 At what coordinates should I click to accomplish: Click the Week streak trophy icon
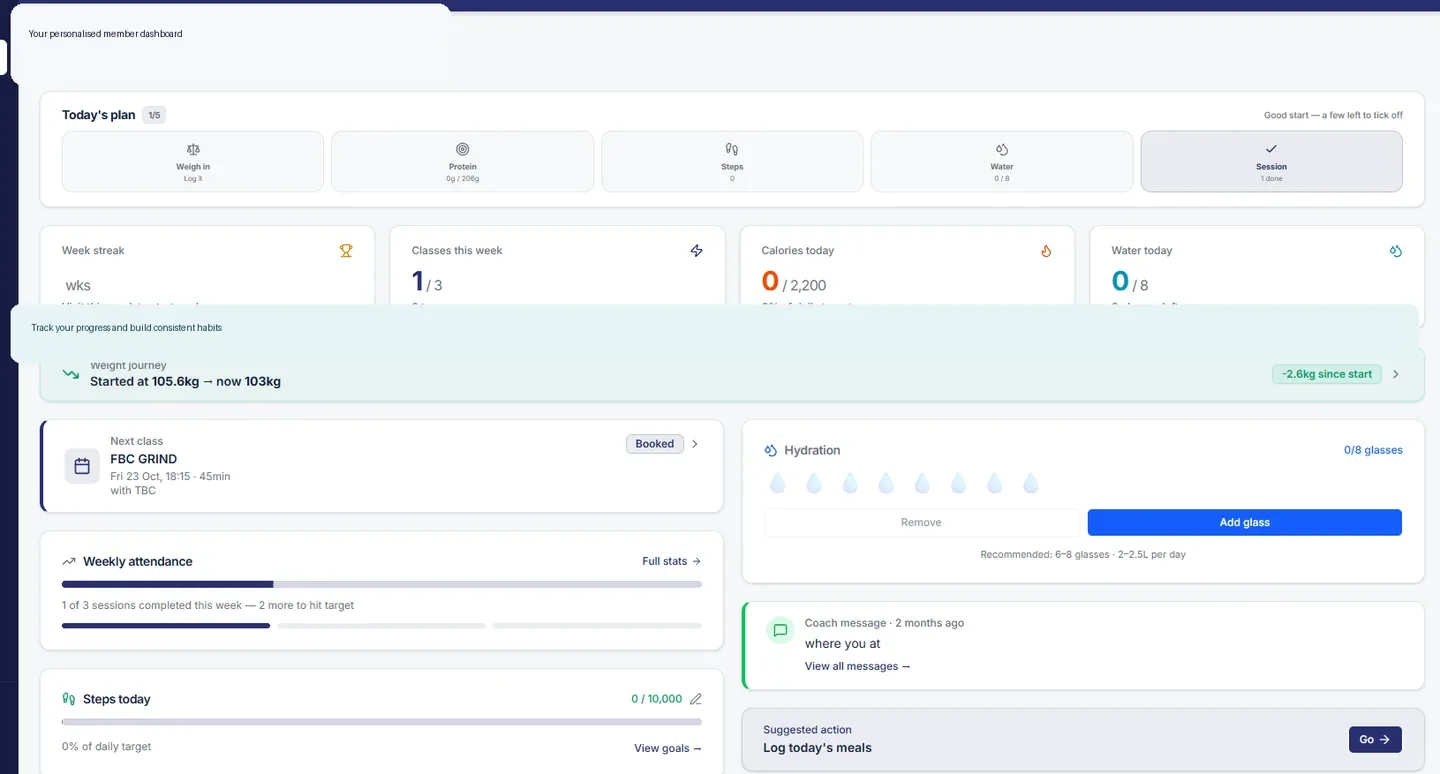pyautogui.click(x=346, y=251)
